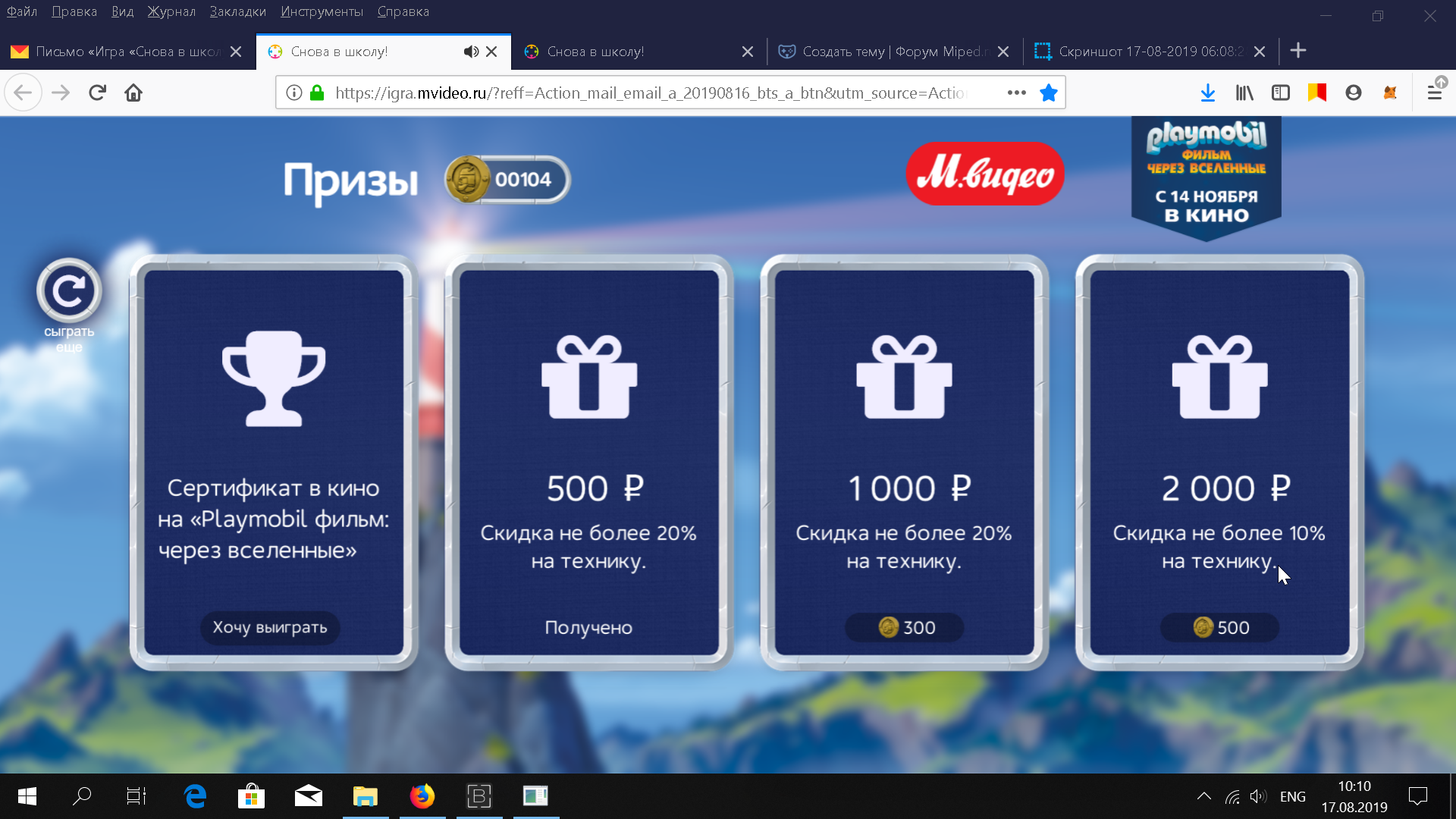Click the gift icon on the 500 ₽ card

[589, 377]
